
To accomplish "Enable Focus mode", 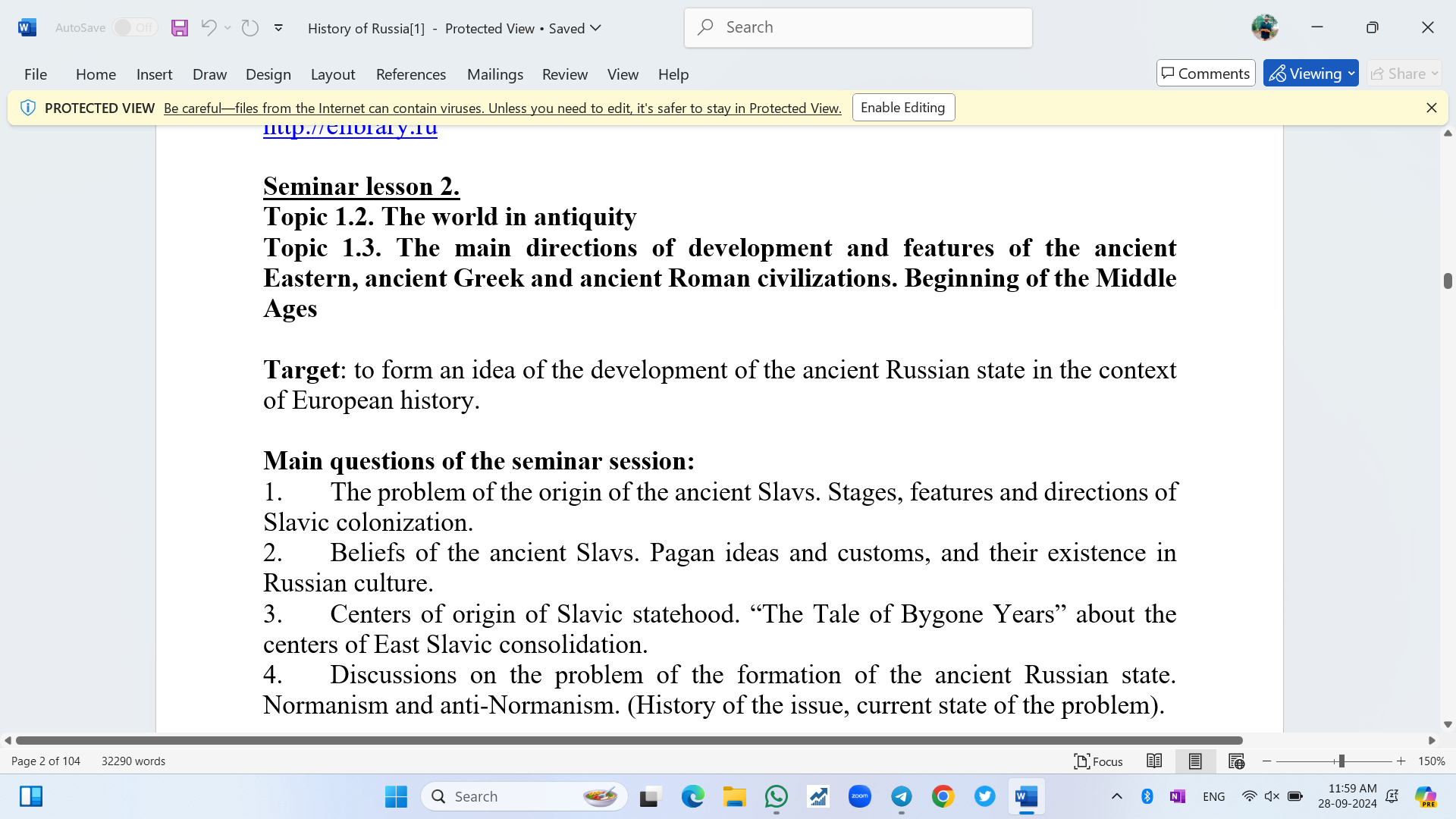I will tap(1098, 761).
